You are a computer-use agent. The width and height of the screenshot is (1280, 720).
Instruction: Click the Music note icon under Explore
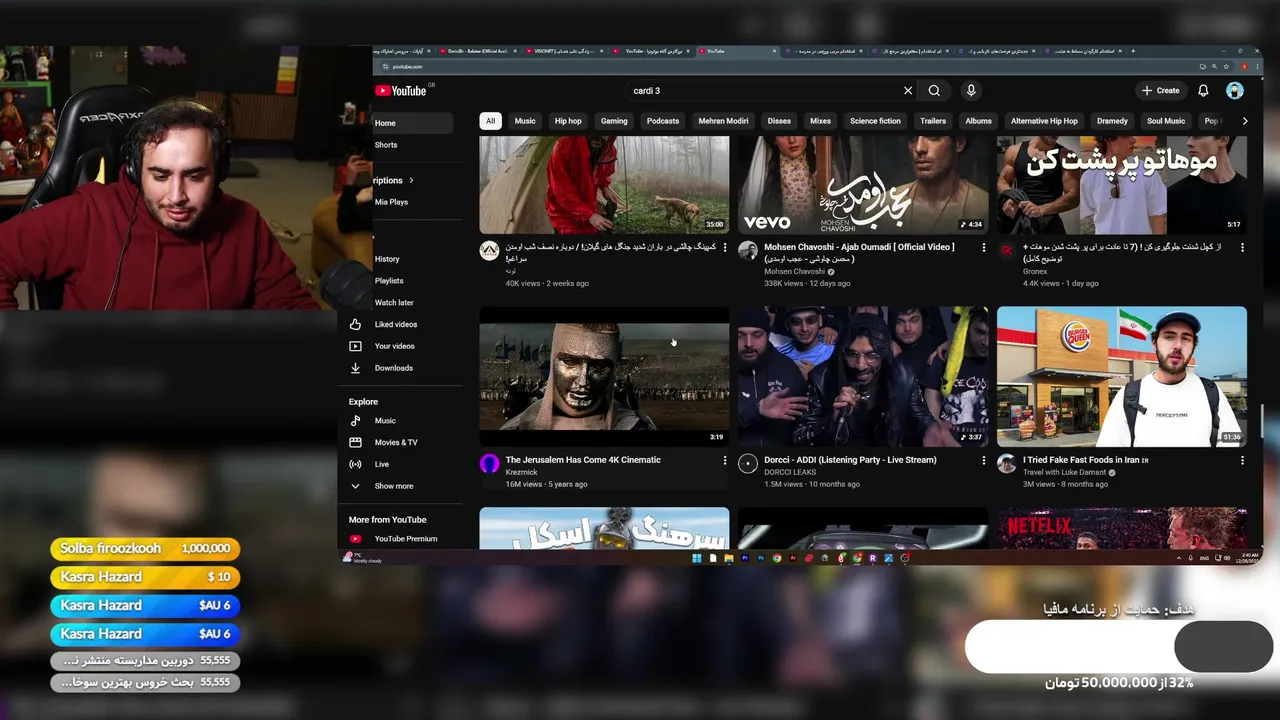(355, 421)
